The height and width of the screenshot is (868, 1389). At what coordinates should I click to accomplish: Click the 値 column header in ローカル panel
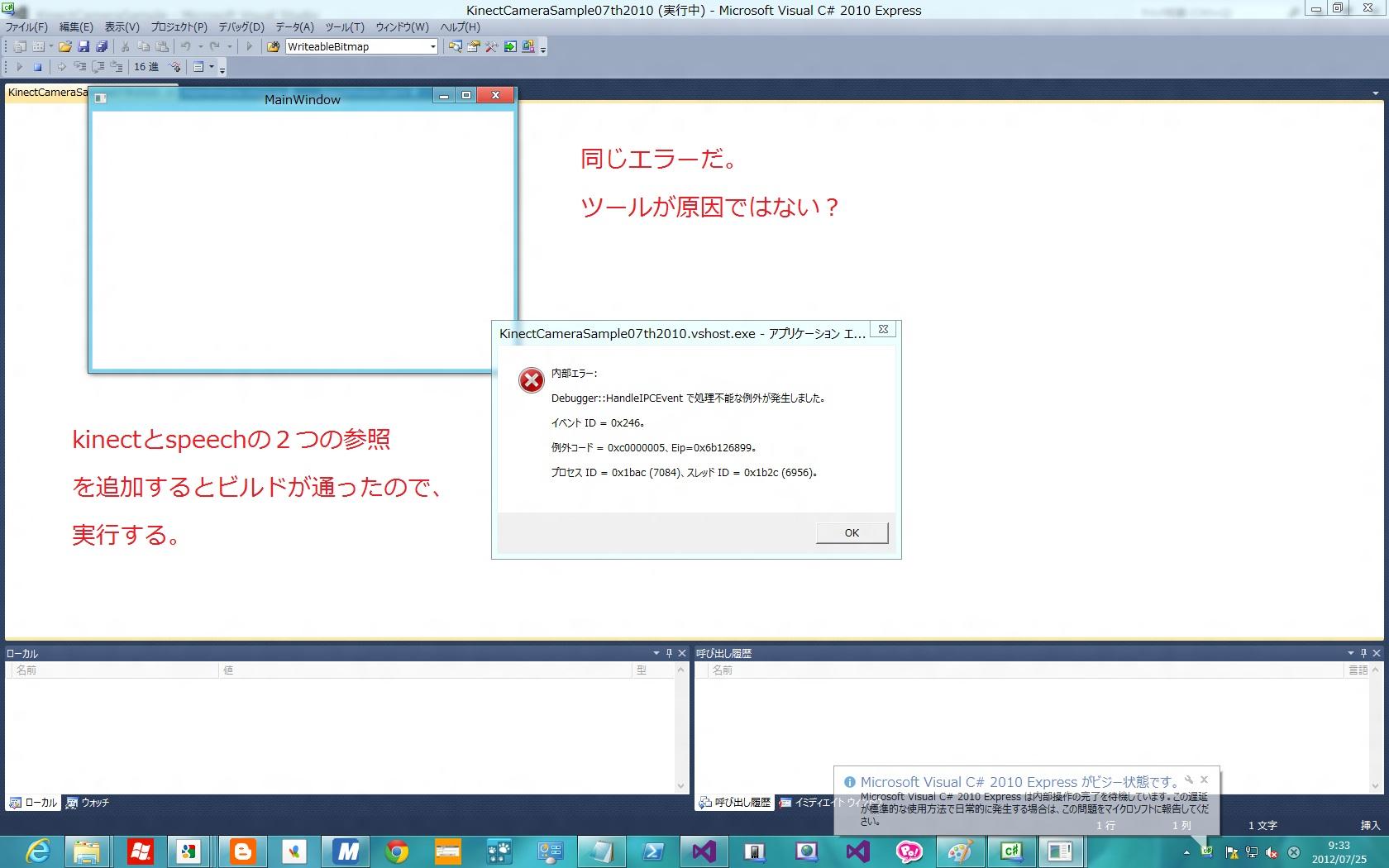click(425, 670)
